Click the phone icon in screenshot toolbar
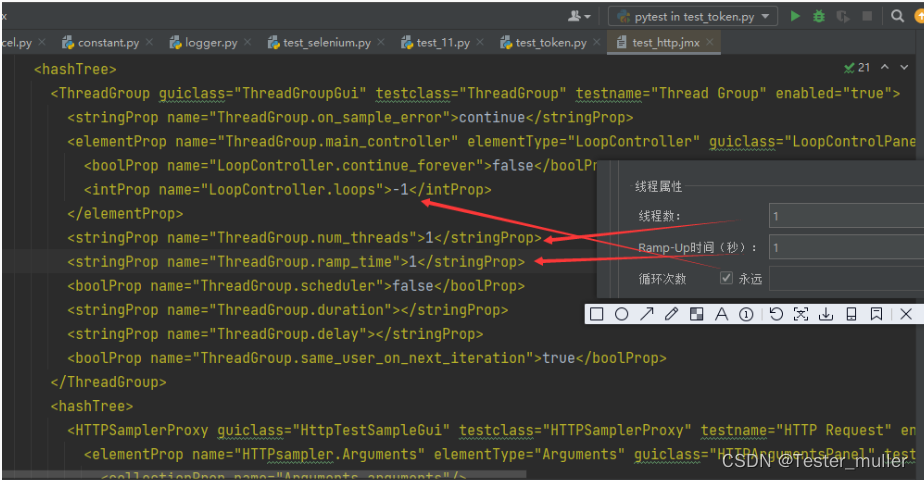The width and height of the screenshot is (924, 480). (851, 315)
